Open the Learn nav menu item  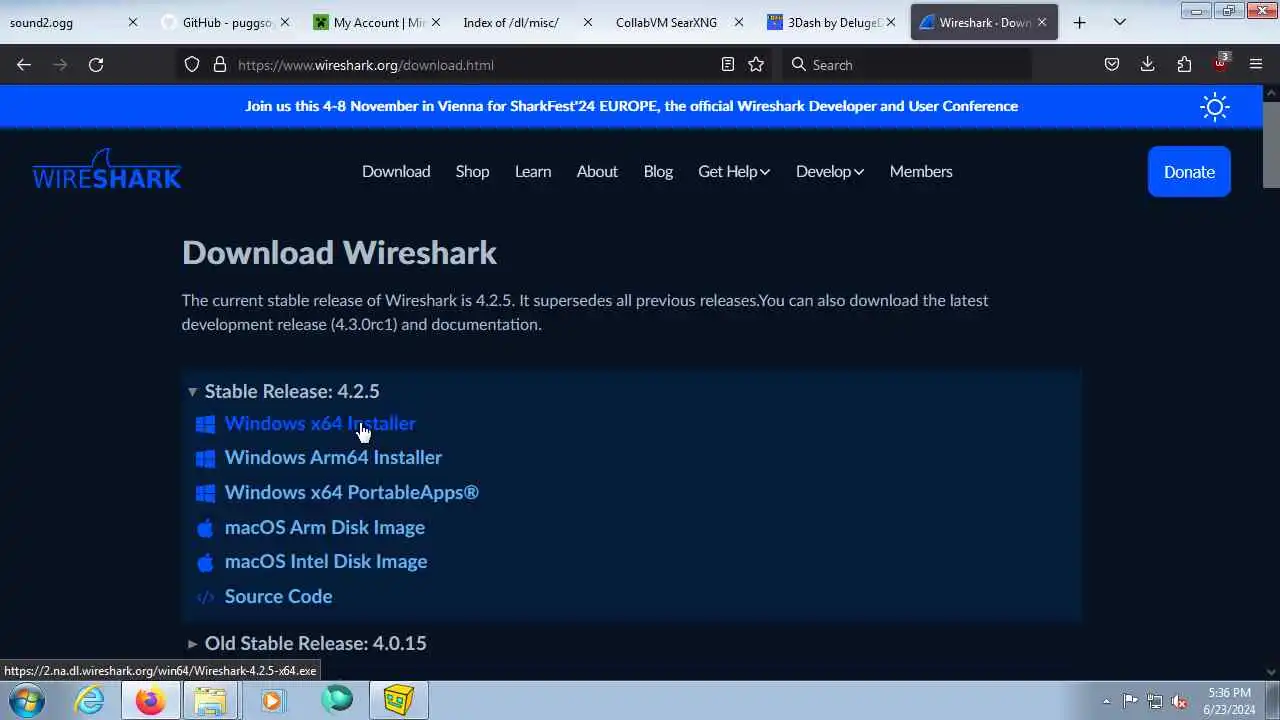click(x=533, y=172)
